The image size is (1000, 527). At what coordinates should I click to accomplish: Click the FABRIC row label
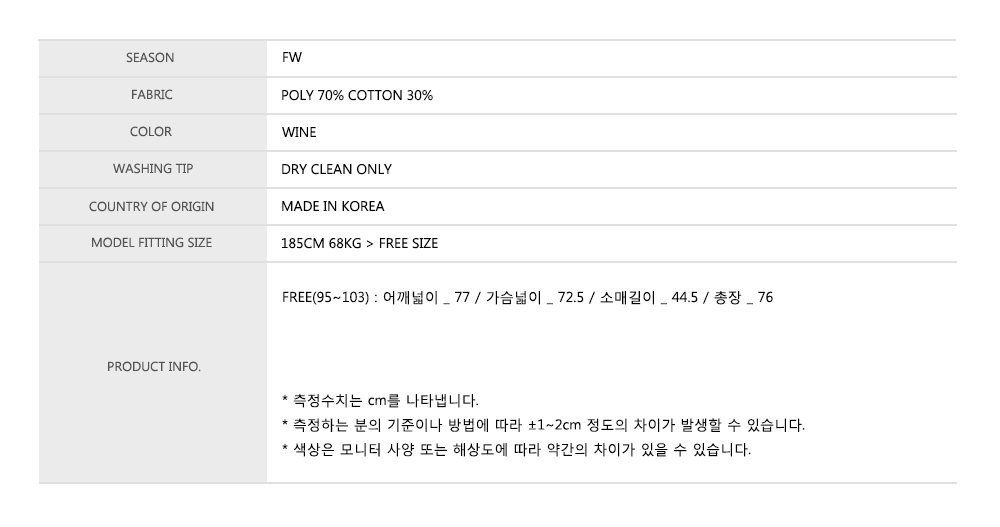pos(151,95)
